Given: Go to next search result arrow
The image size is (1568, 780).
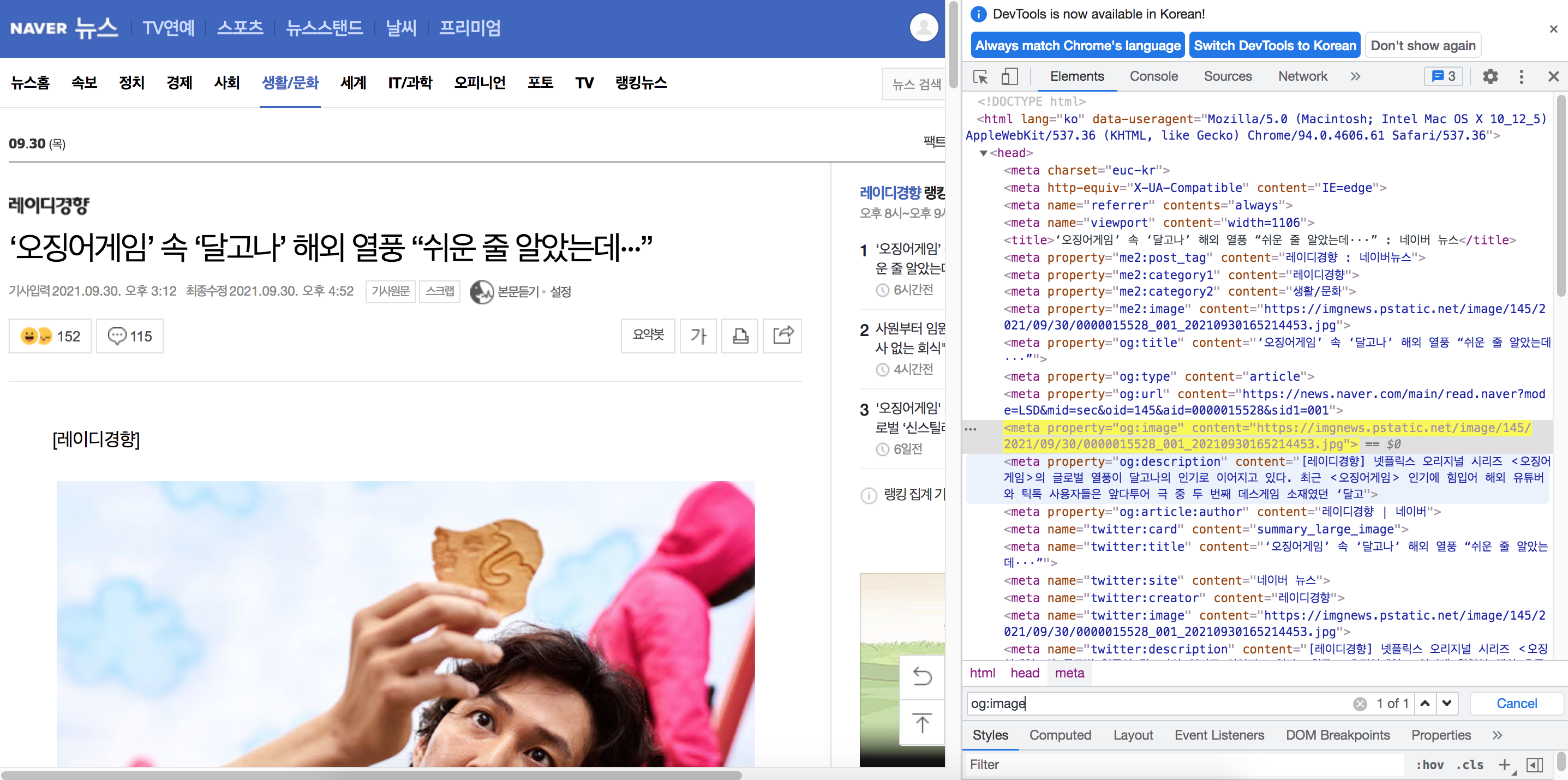Looking at the screenshot, I should (1447, 703).
